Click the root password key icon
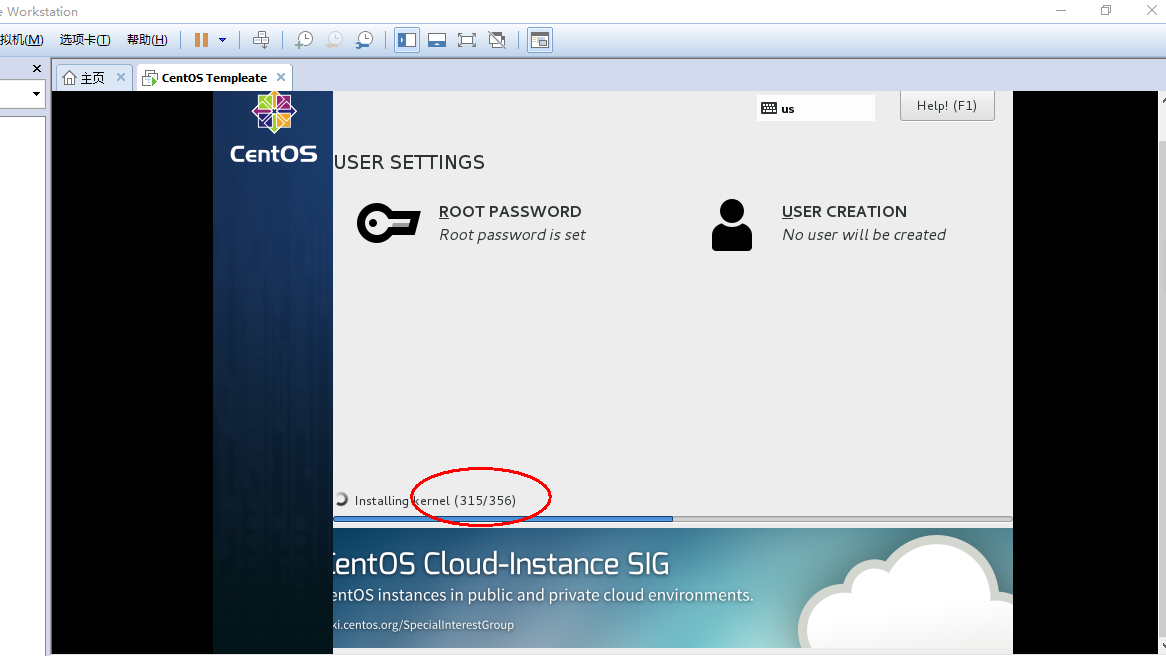The height and width of the screenshot is (656, 1166). pyautogui.click(x=388, y=222)
